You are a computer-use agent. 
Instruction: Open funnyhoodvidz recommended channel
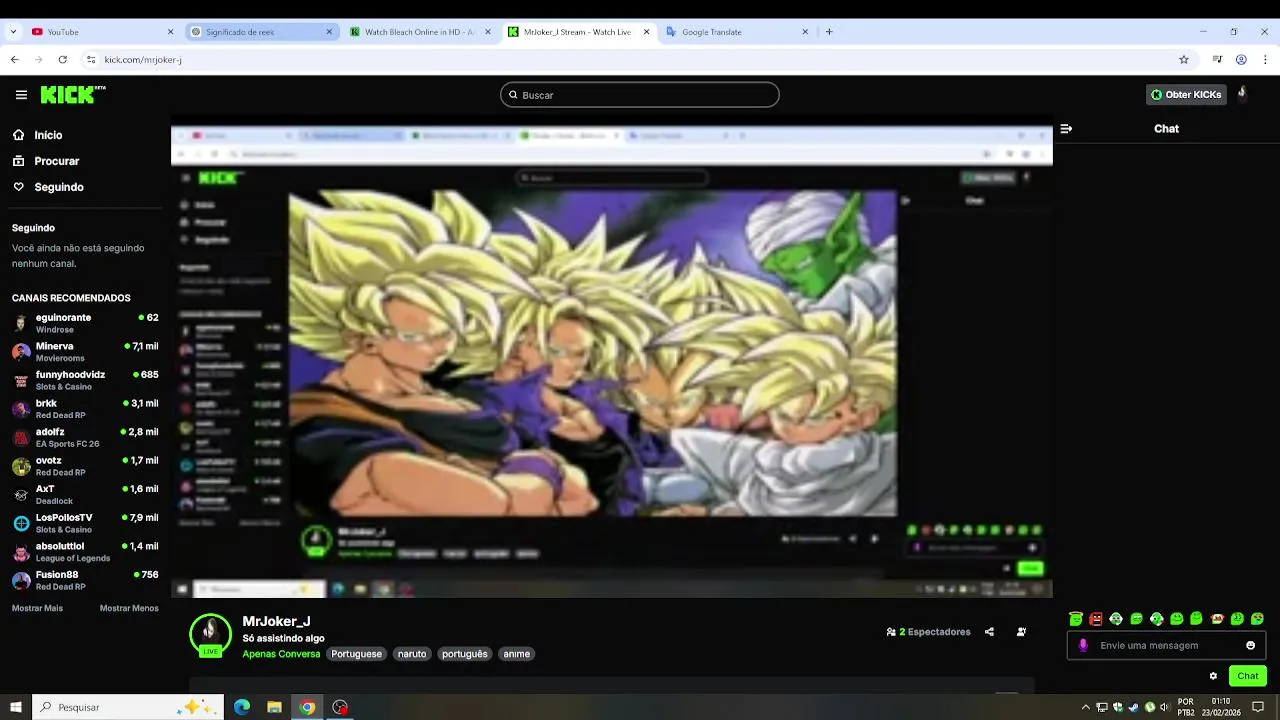point(85,380)
